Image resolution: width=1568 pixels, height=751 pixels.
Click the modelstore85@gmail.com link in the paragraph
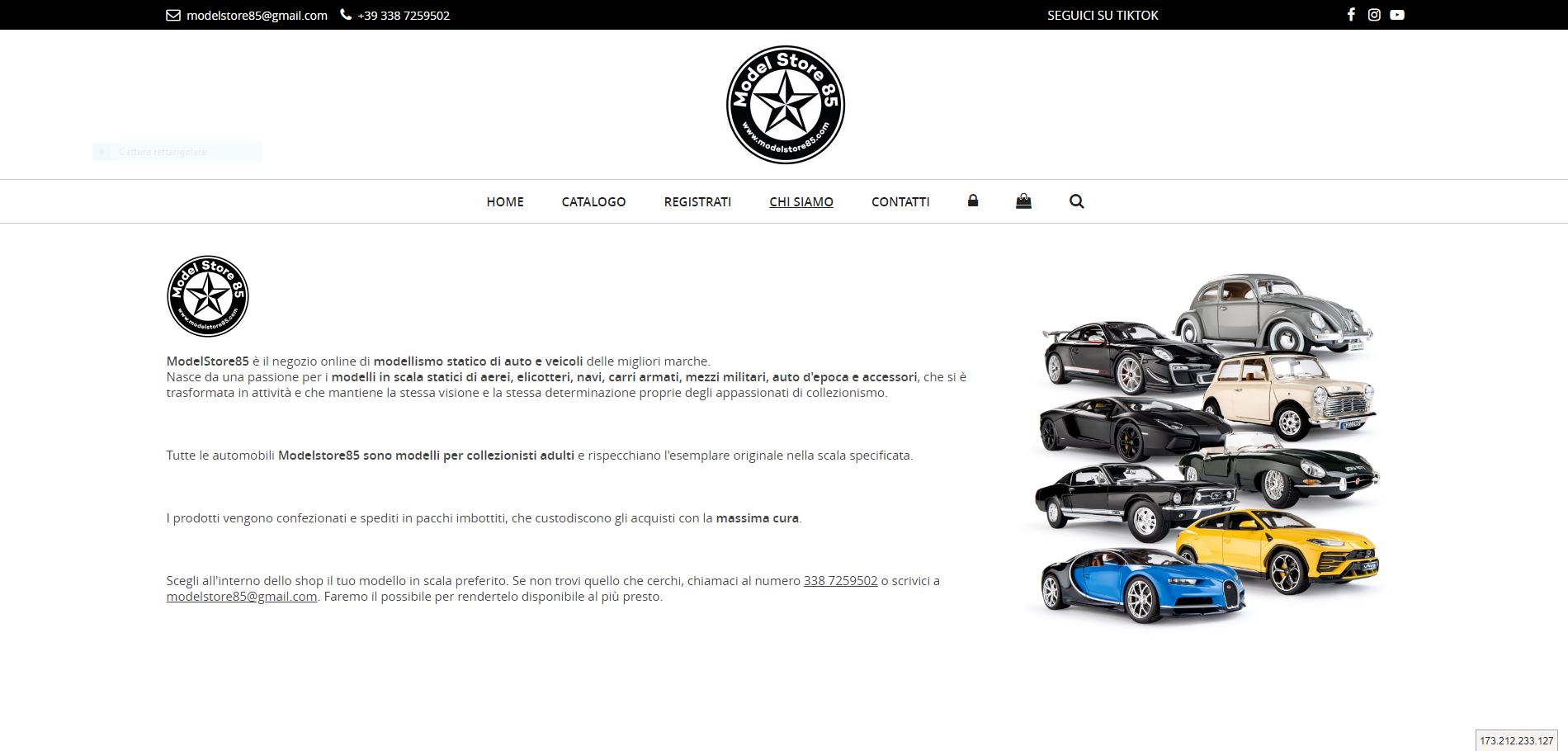(x=242, y=596)
